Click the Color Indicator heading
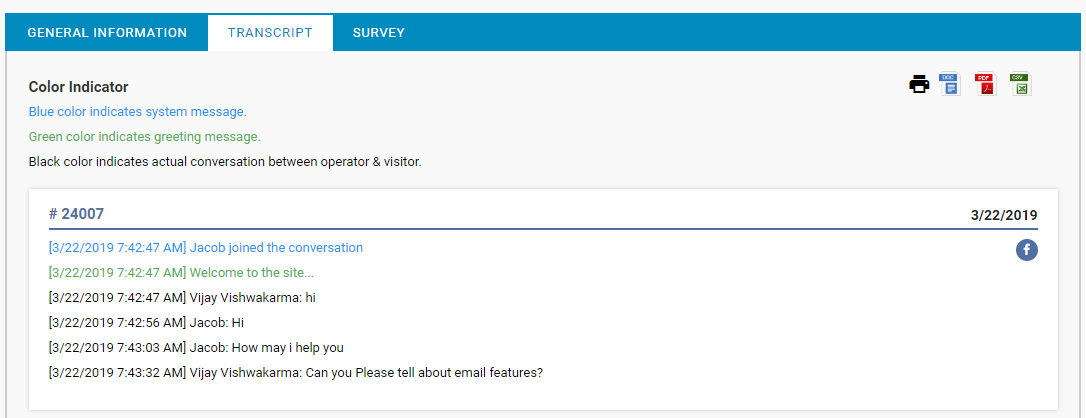Viewport: 1086px width, 418px height. 78,87
